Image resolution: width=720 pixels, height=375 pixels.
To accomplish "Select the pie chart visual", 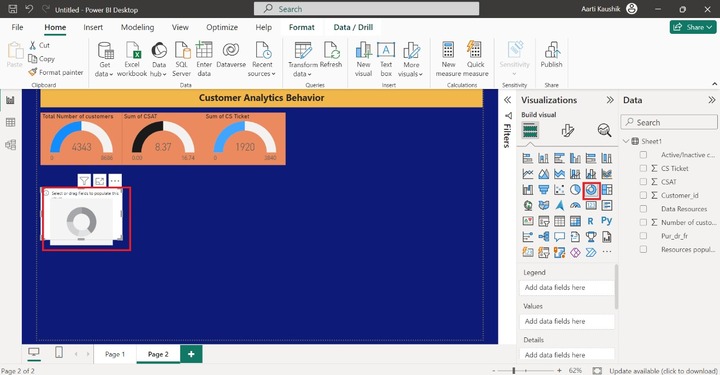I will coord(575,190).
